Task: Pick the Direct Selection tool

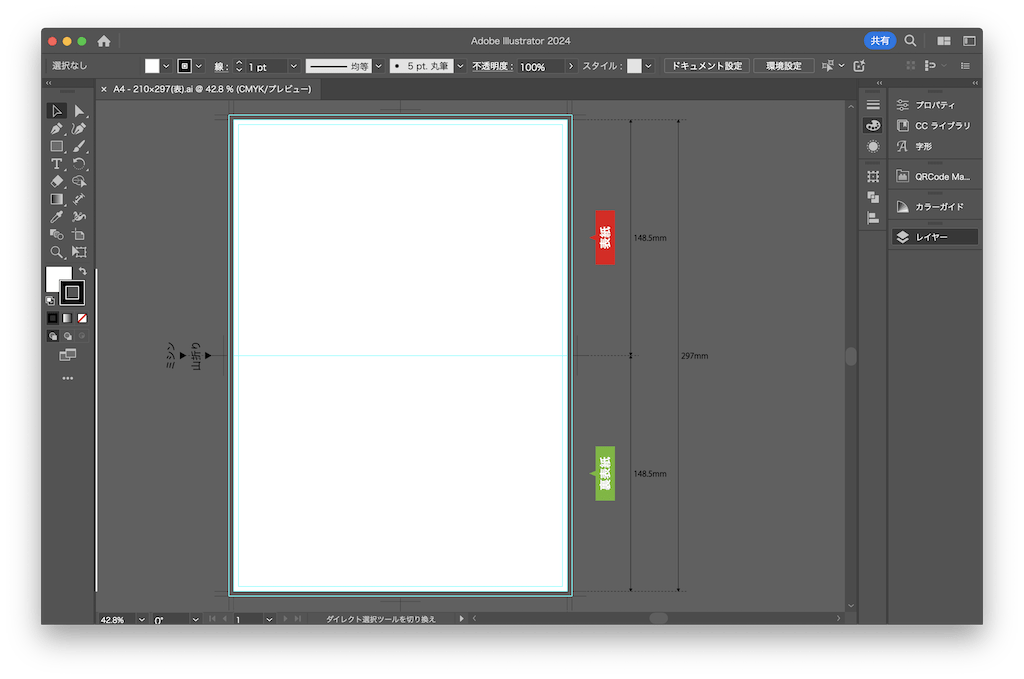Action: pos(79,110)
